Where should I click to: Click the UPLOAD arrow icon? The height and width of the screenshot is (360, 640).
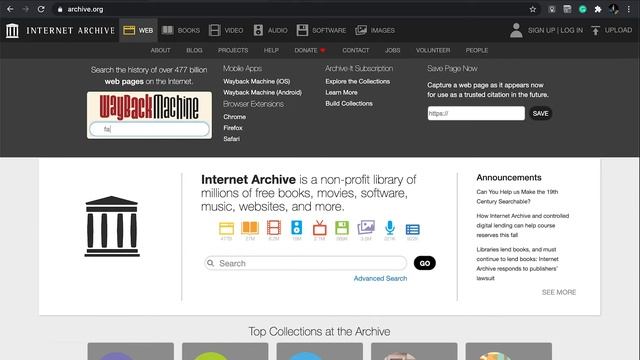point(596,30)
